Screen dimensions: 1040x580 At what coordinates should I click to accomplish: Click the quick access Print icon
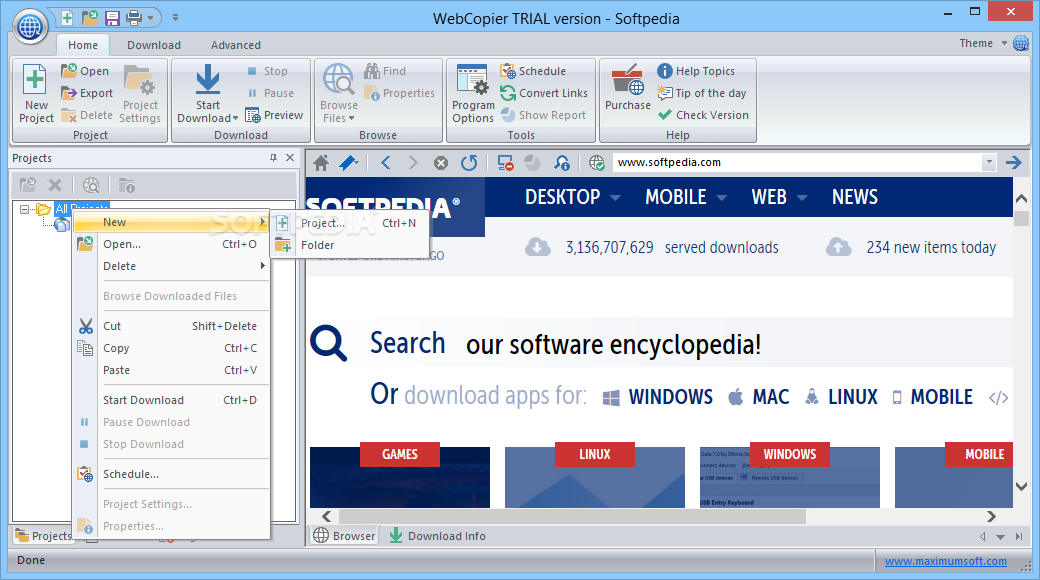tap(133, 17)
